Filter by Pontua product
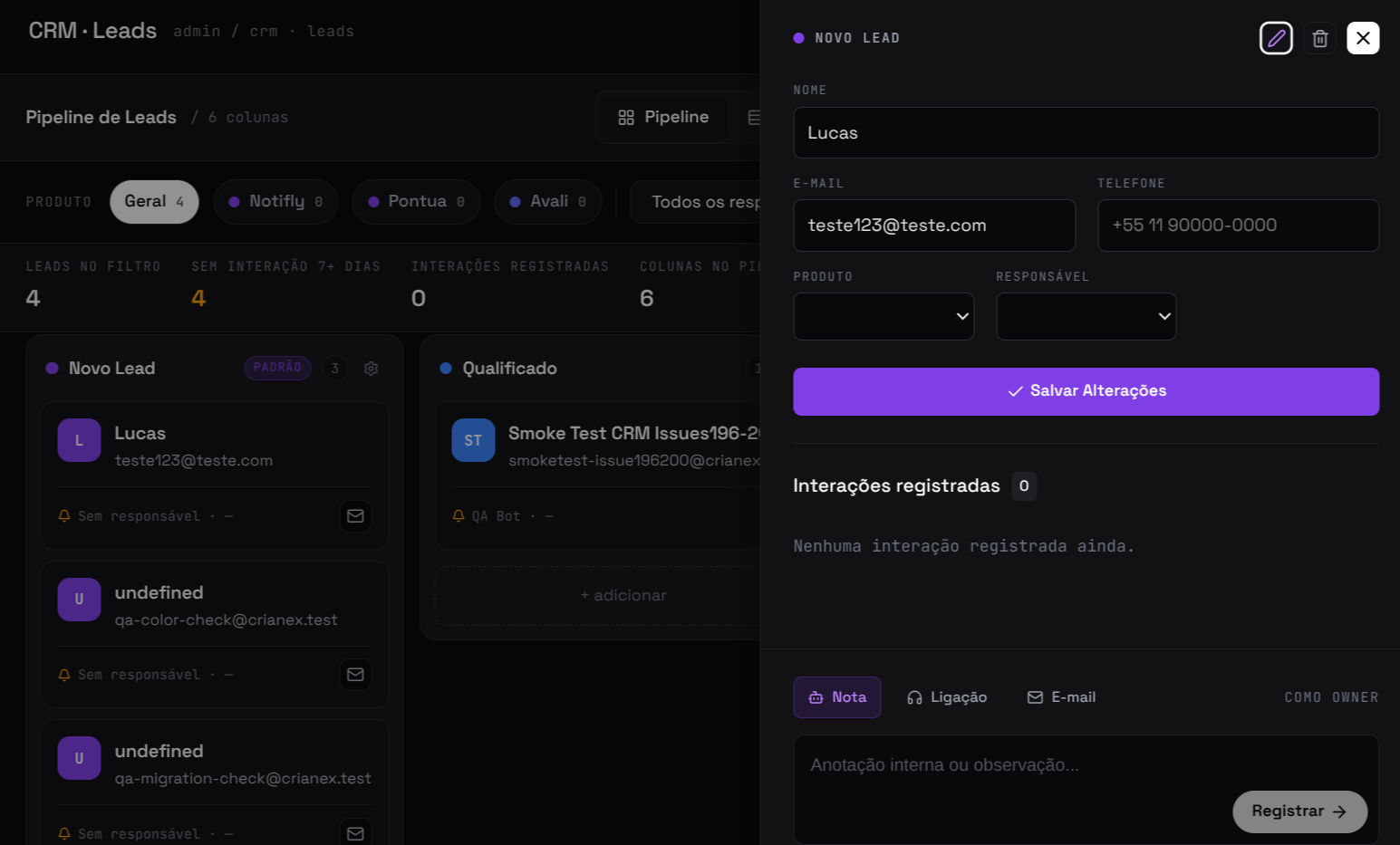Image resolution: width=1400 pixels, height=845 pixels. click(417, 201)
